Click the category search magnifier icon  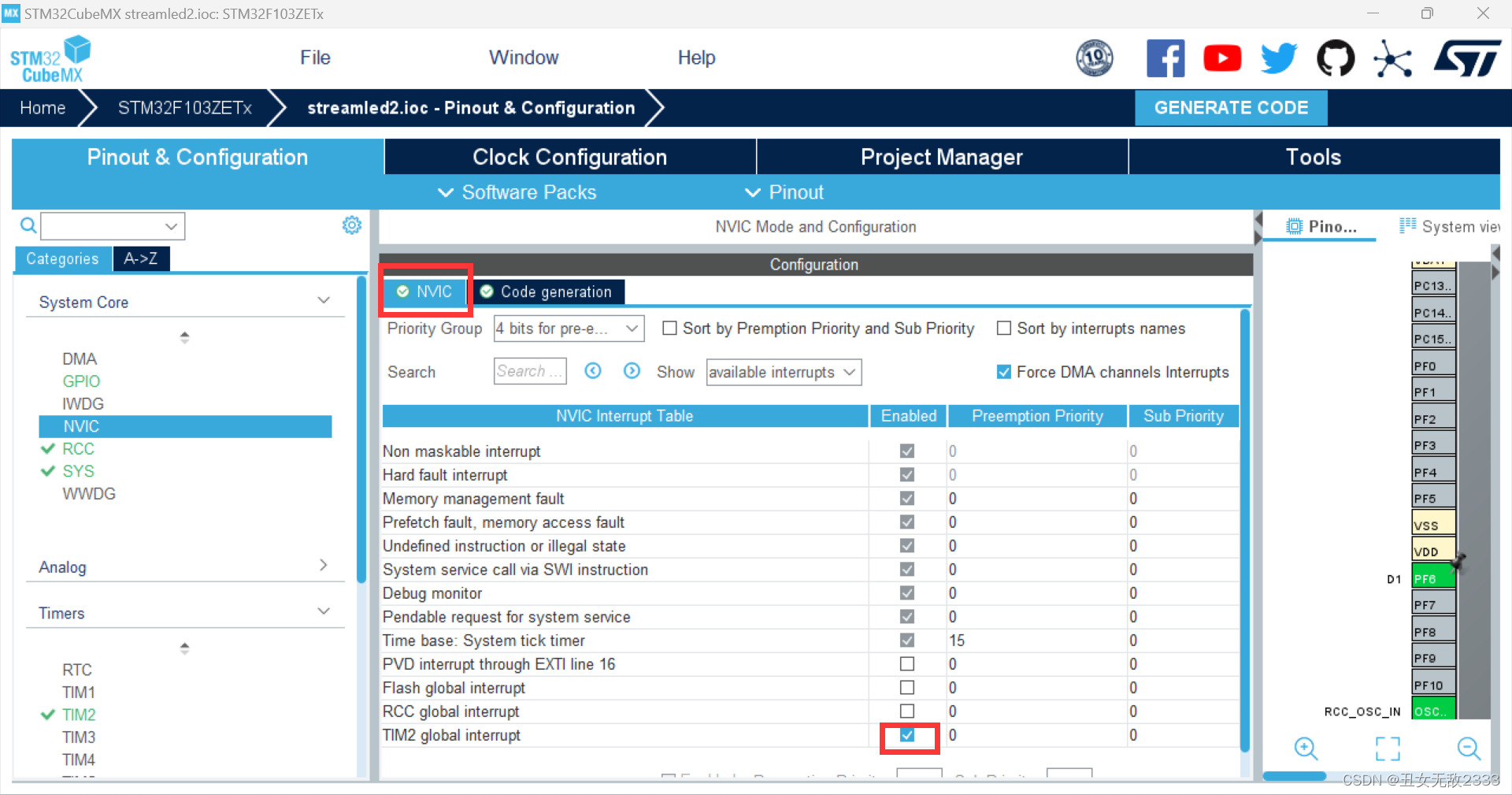[28, 226]
